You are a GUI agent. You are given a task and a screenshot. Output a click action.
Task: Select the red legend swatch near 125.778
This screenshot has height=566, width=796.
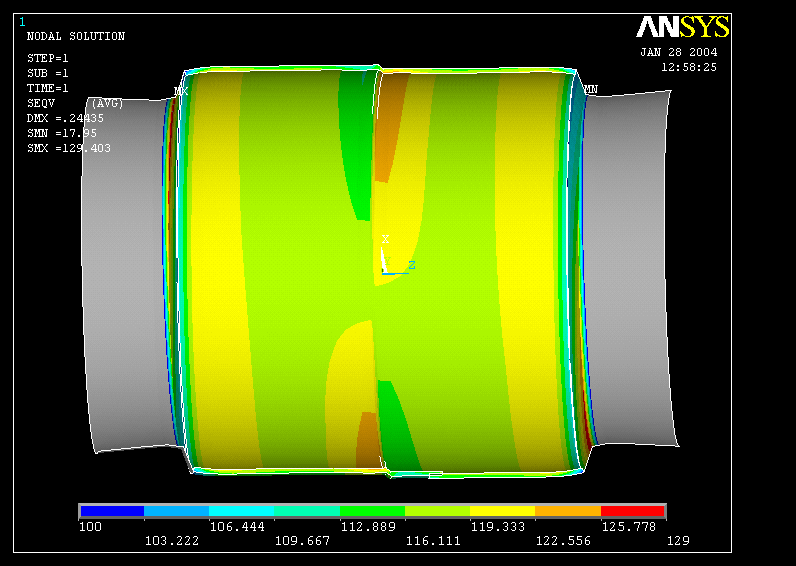click(633, 511)
